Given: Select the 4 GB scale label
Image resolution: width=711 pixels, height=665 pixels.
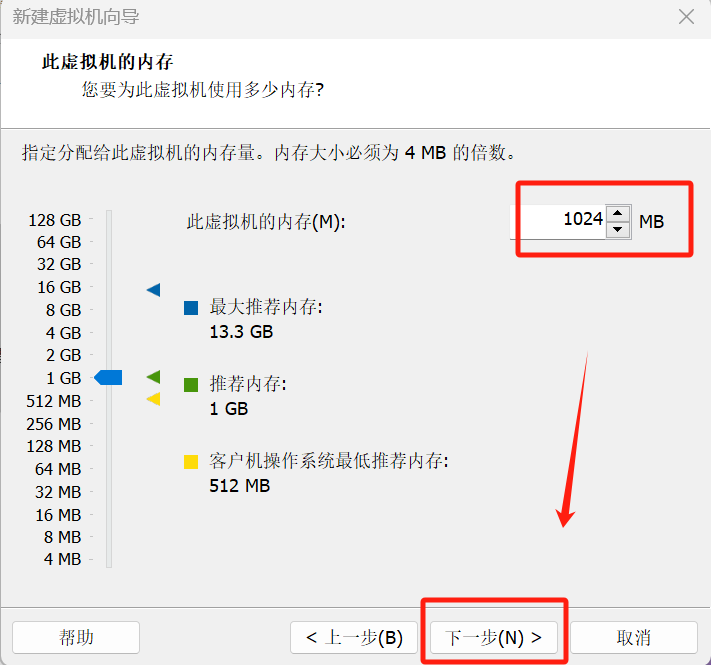Looking at the screenshot, I should [63, 333].
